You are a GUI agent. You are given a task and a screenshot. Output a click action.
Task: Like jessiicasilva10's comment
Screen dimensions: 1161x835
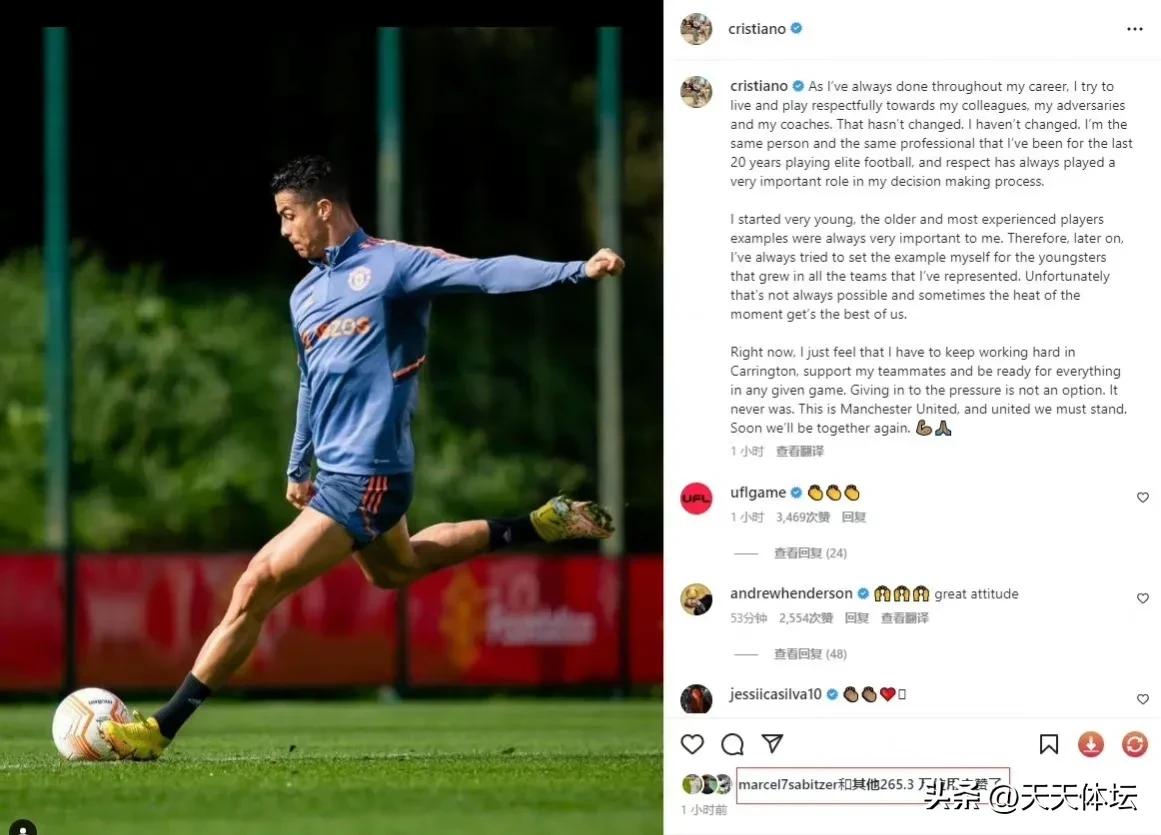1142,699
